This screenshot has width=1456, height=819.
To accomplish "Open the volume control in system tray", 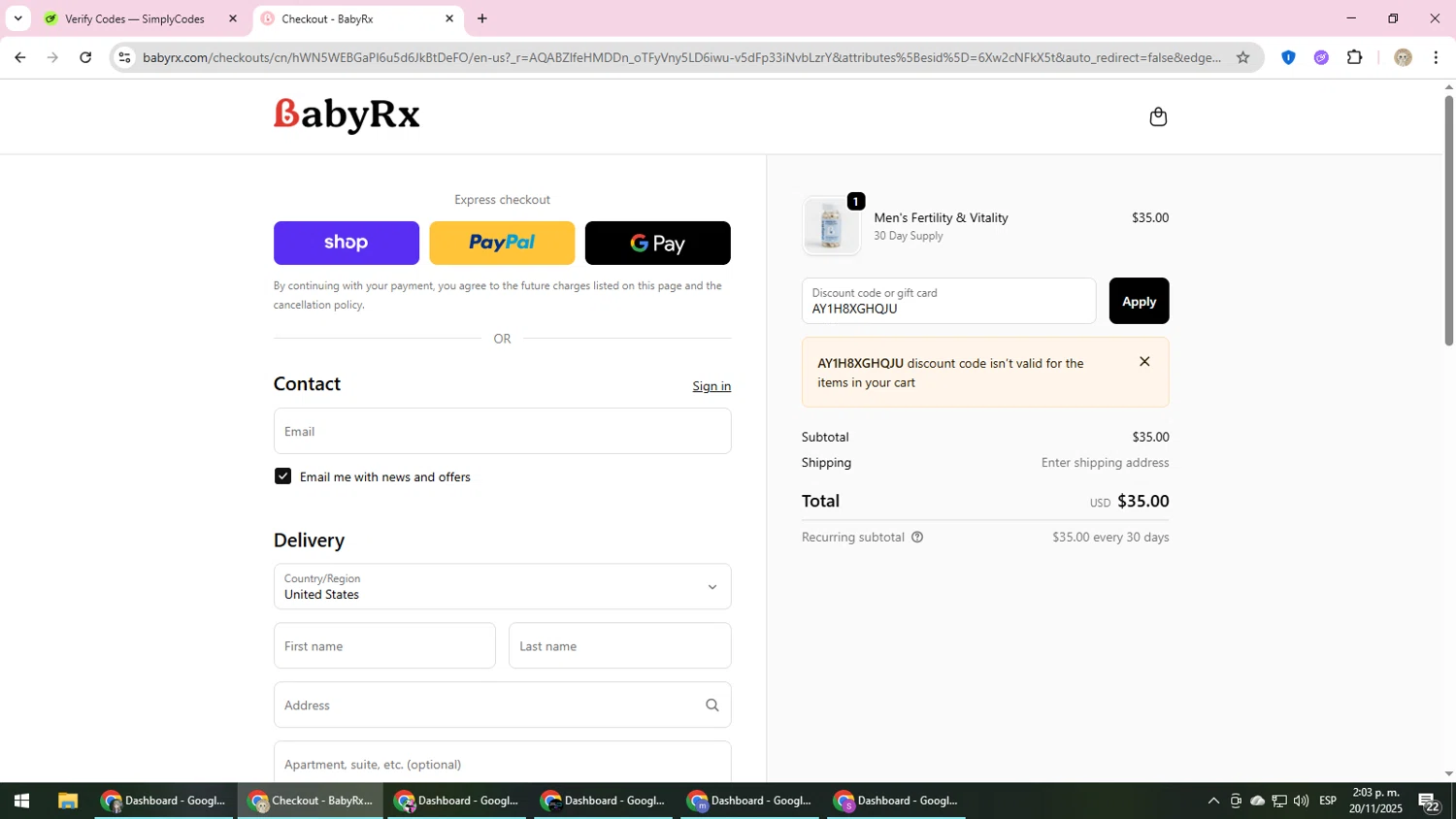I will (x=1301, y=801).
